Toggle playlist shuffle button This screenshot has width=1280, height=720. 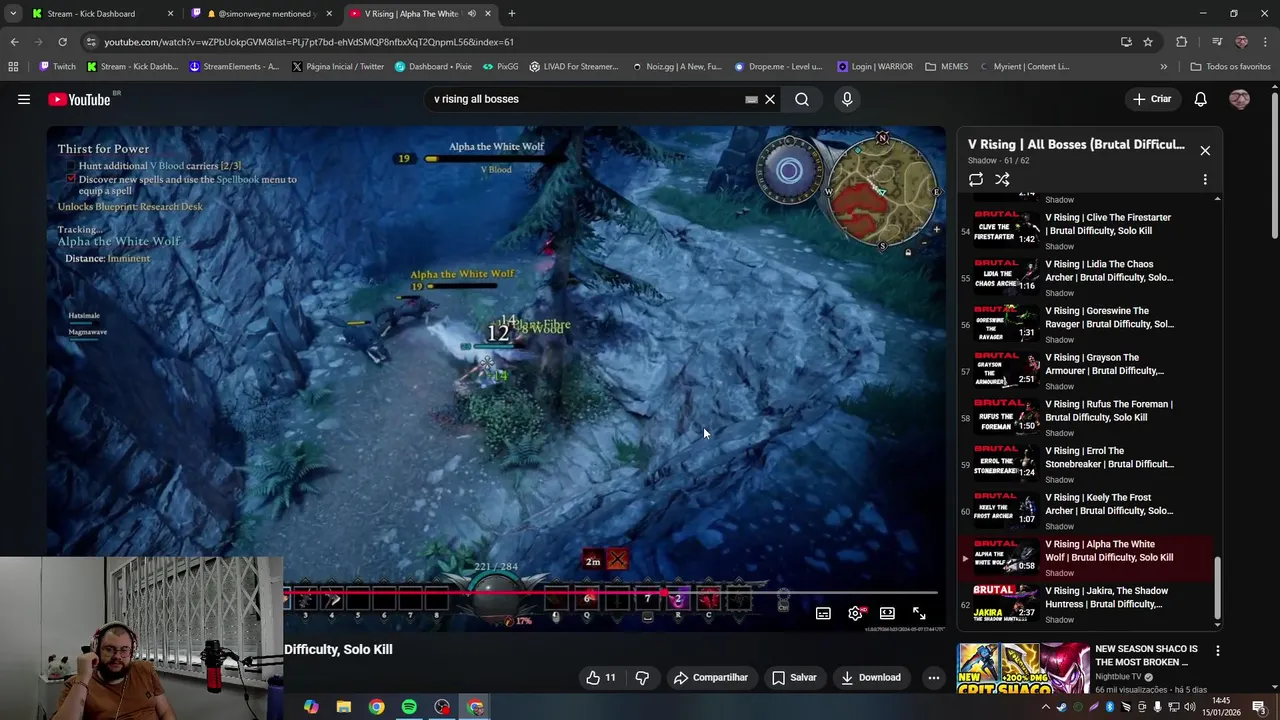pos(1002,180)
